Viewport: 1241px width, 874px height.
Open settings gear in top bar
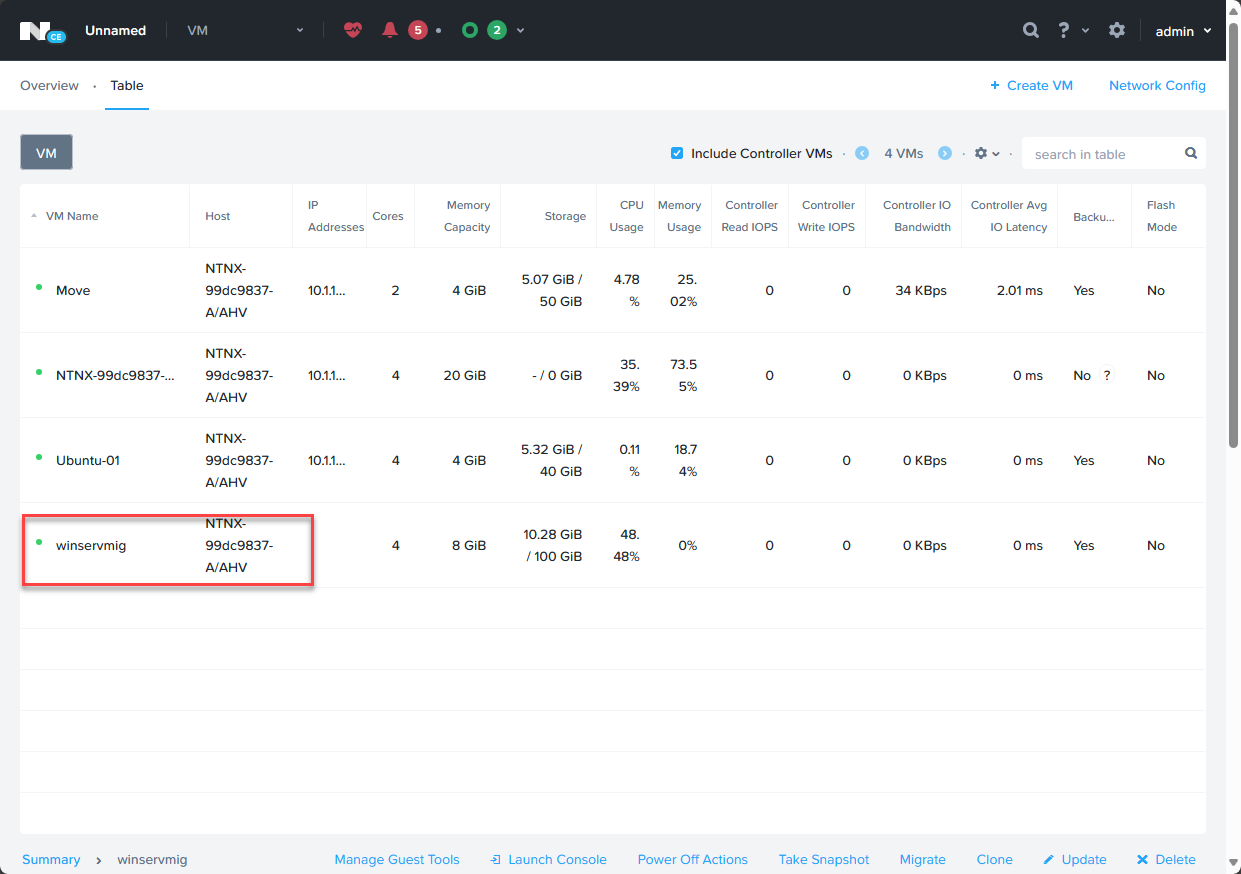point(1117,30)
